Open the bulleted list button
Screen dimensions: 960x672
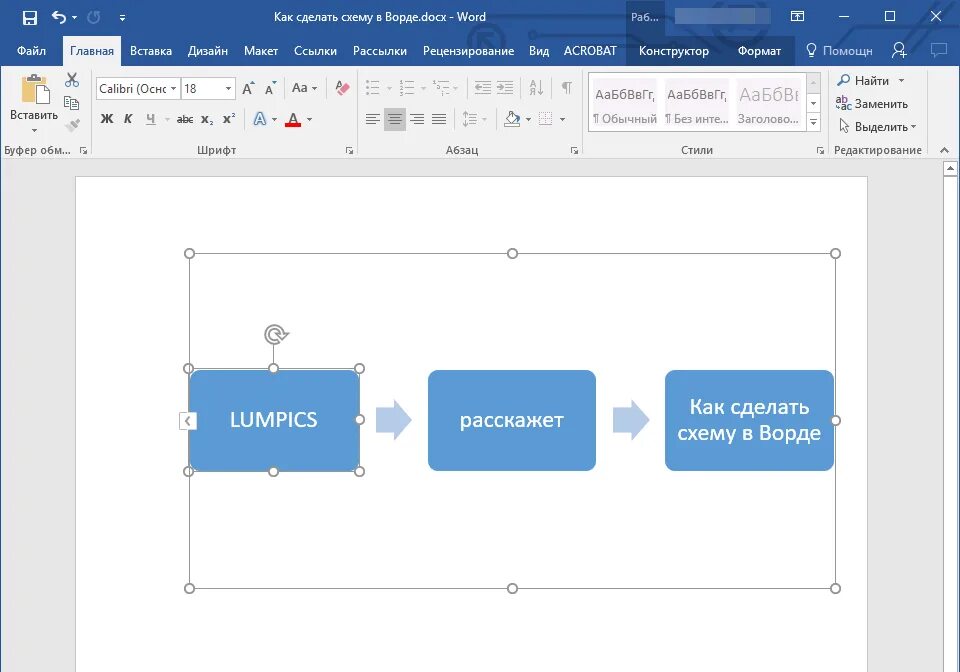pos(373,88)
